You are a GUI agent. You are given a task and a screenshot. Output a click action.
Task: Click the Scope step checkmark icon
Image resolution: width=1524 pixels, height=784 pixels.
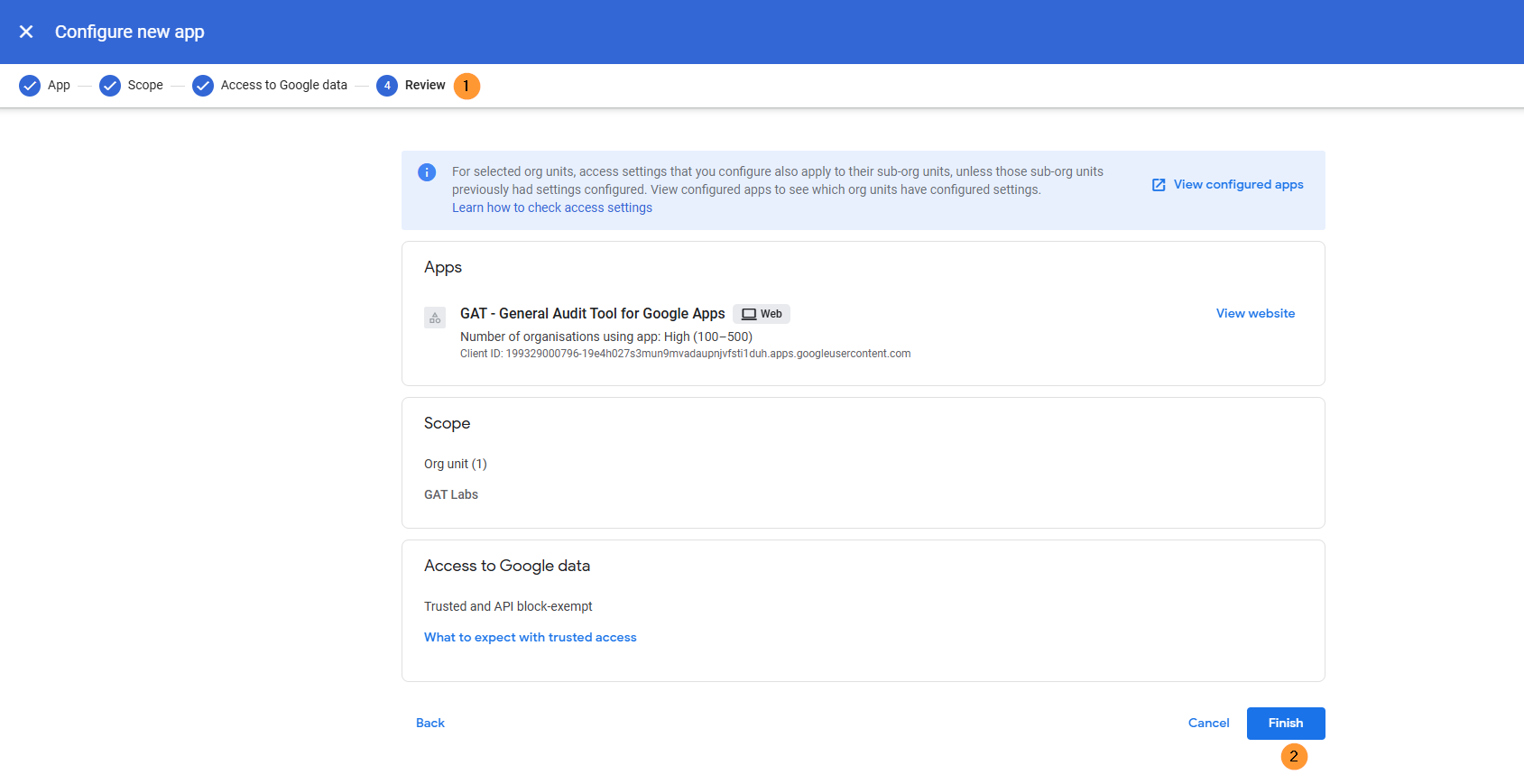[x=110, y=86]
